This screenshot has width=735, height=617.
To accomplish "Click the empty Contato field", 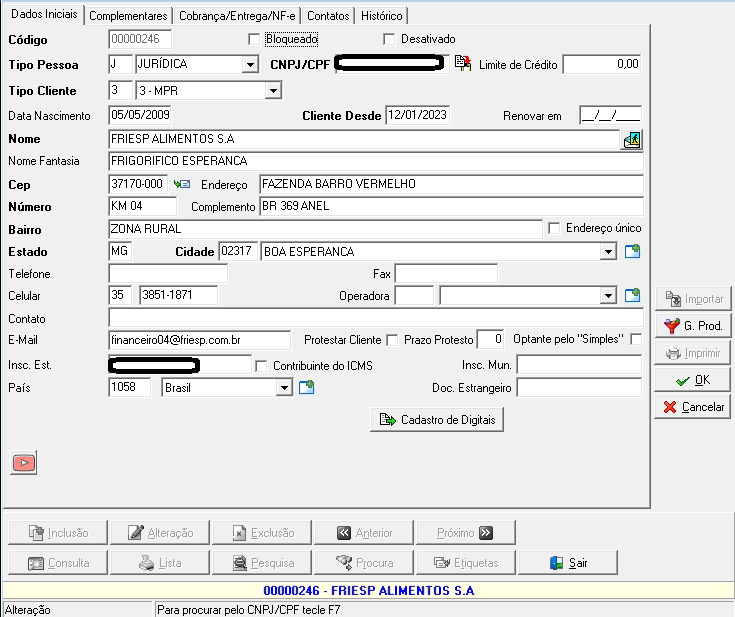I will (x=375, y=318).
